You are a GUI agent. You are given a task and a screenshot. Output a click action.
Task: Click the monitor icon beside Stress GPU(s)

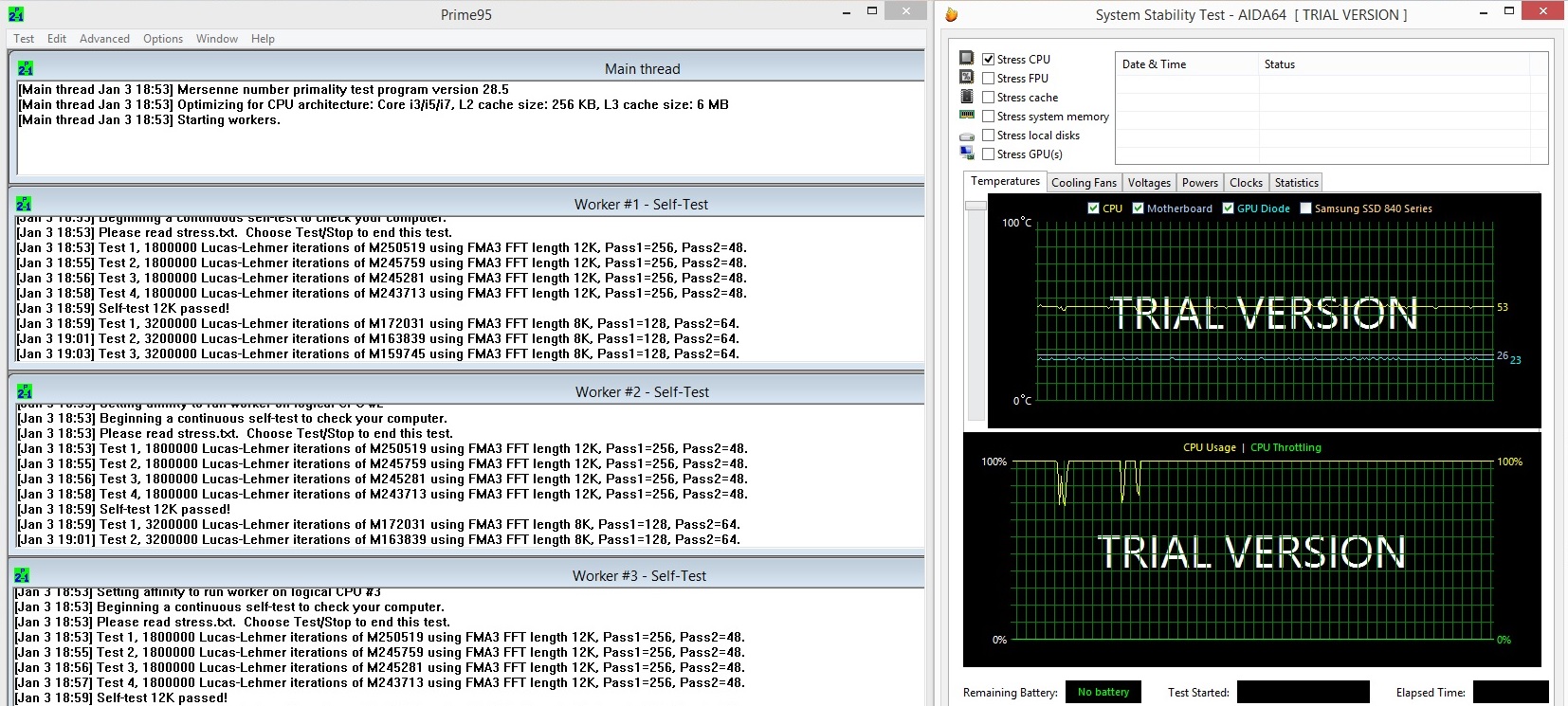[967, 154]
